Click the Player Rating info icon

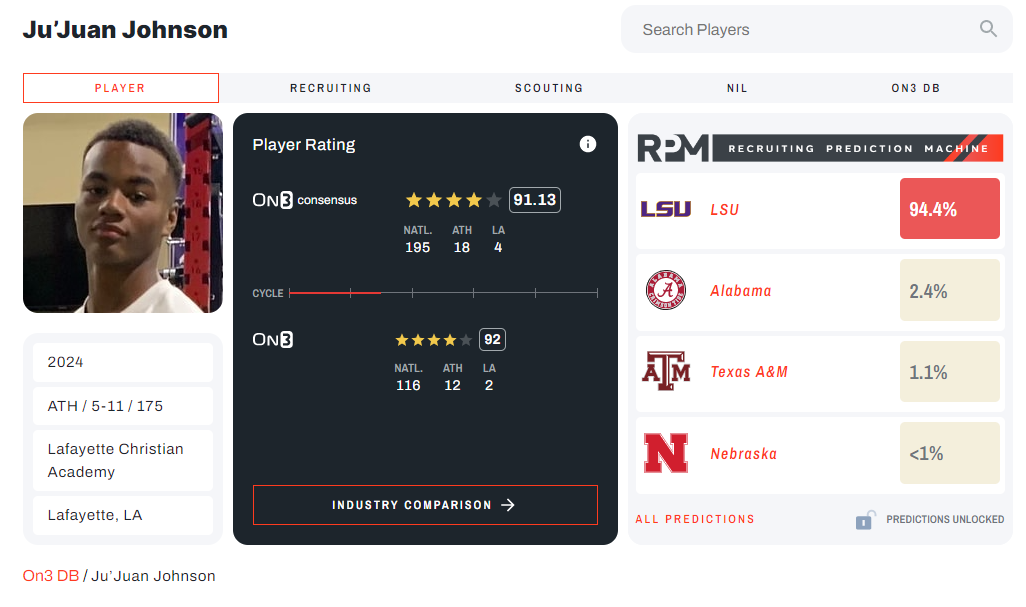(x=588, y=144)
